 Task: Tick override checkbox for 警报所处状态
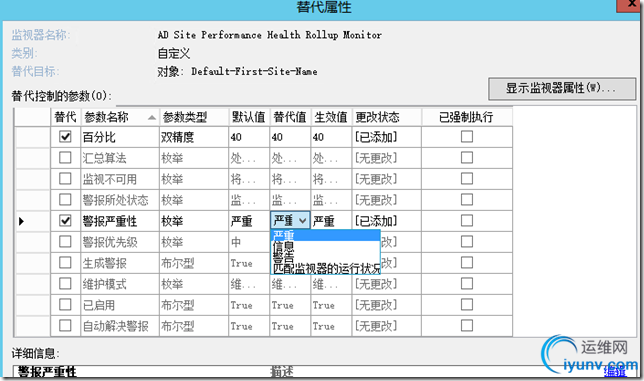(65, 200)
